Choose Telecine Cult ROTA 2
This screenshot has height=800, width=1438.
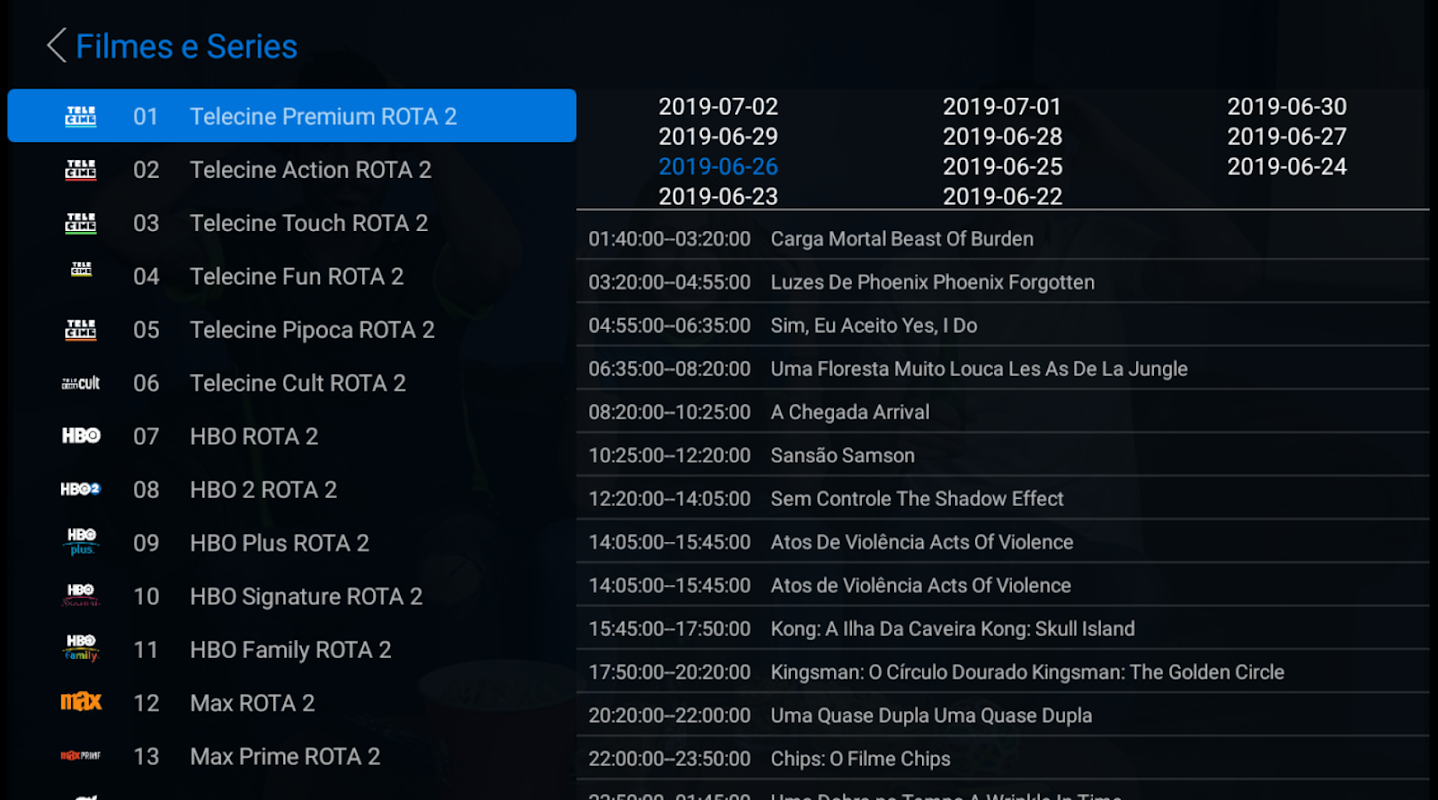291,383
